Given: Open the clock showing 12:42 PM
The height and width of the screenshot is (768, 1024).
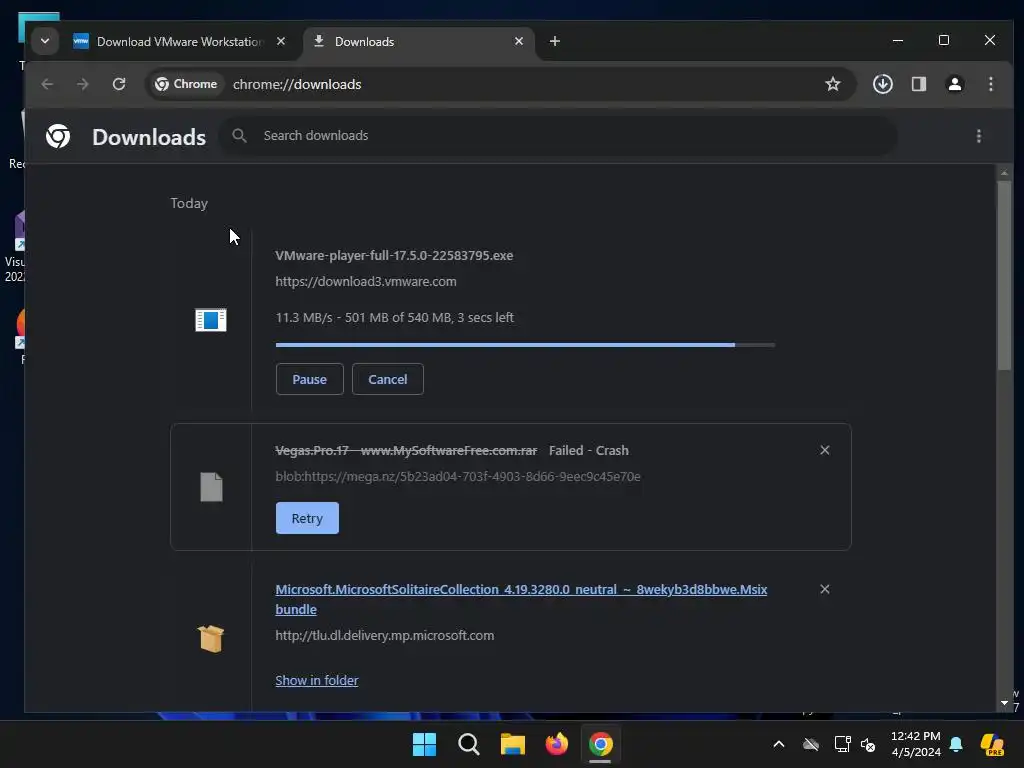Looking at the screenshot, I should tap(916, 744).
